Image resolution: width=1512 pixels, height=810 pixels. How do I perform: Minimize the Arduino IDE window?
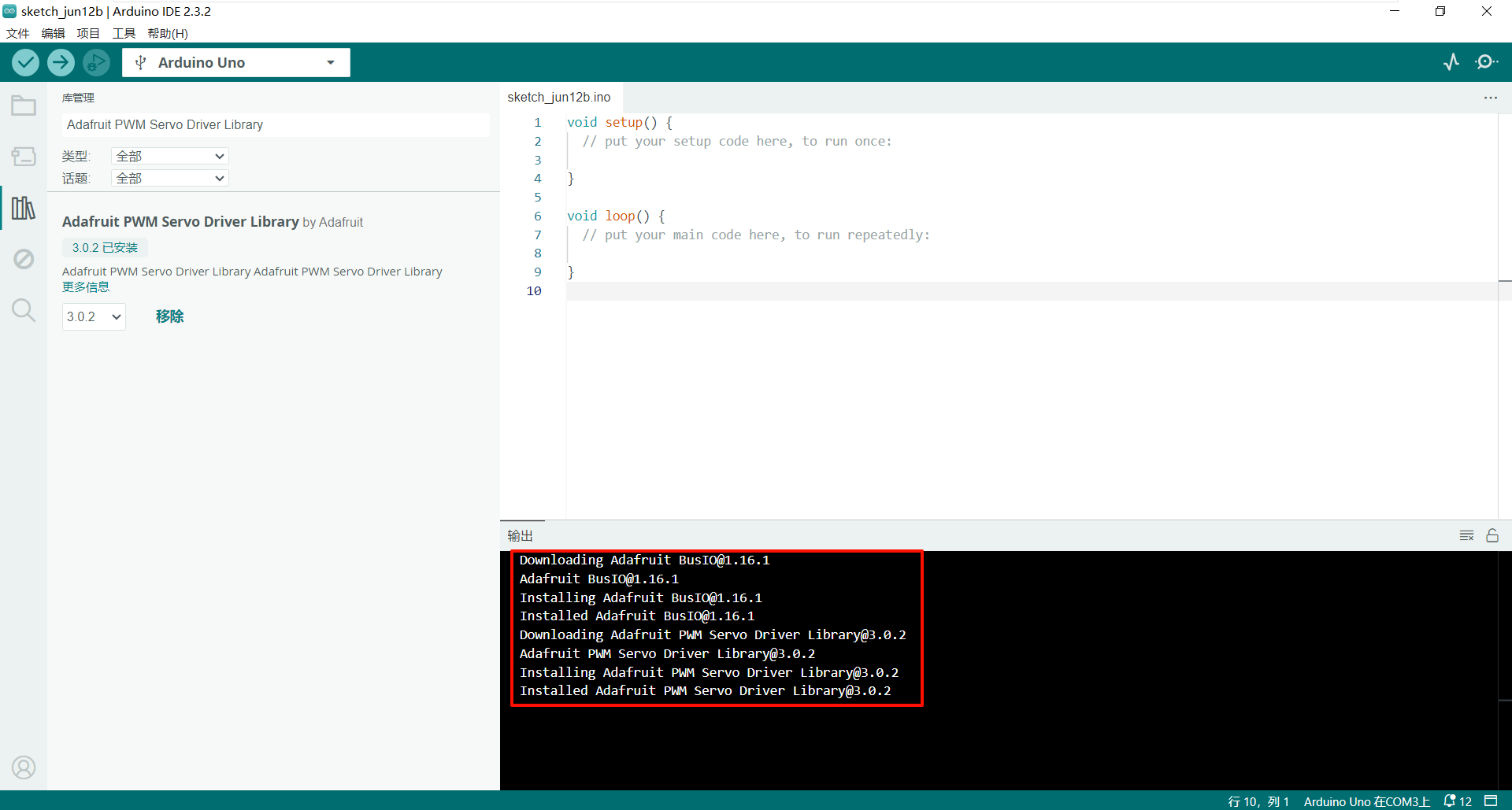tap(1394, 11)
